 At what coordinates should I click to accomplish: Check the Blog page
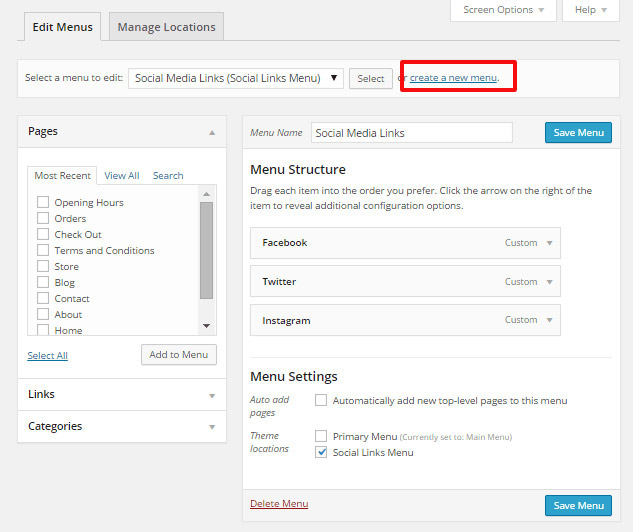point(43,282)
